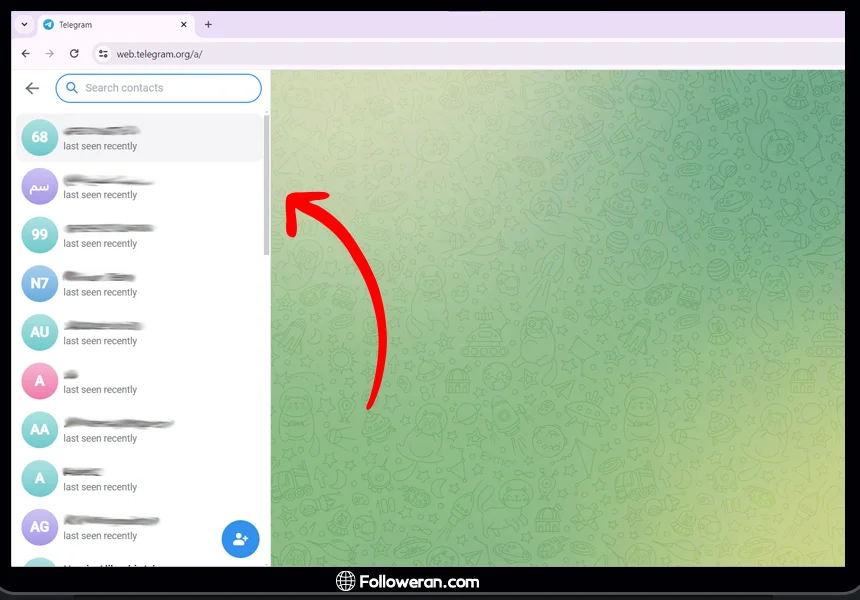
Task: Go back using the contacts panel arrow
Action: (x=32, y=88)
